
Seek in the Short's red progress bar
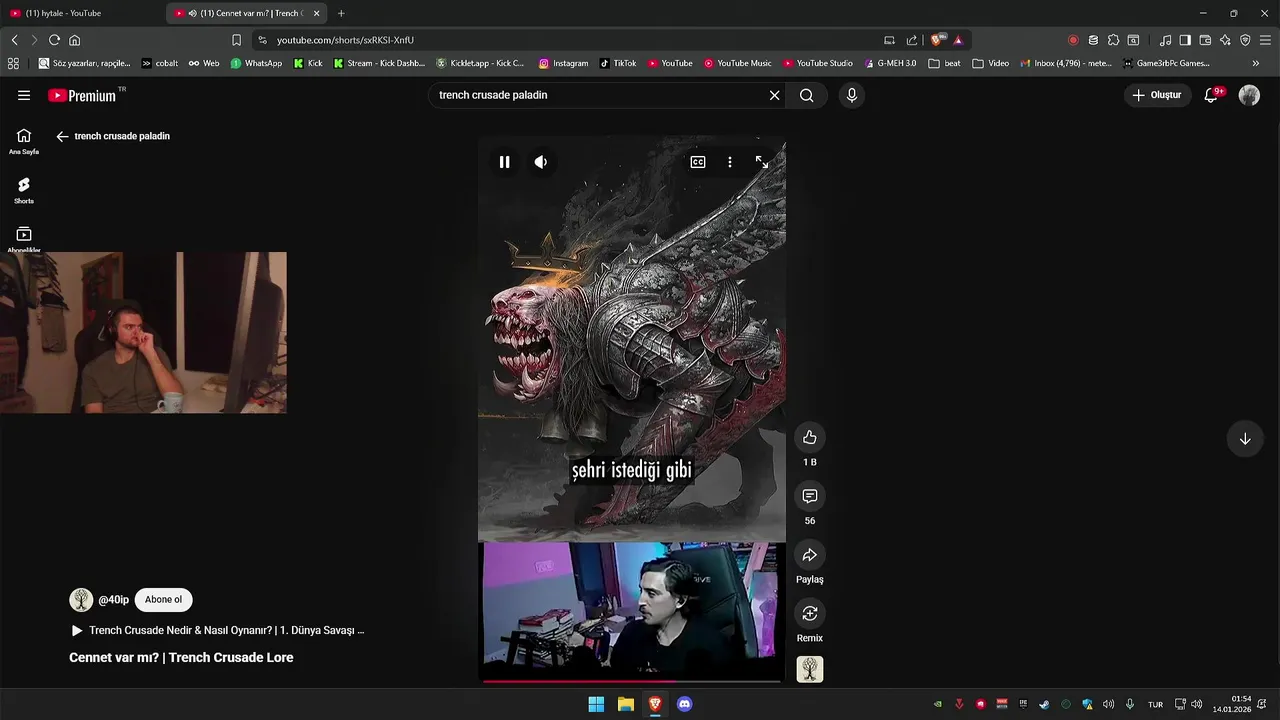(632, 681)
